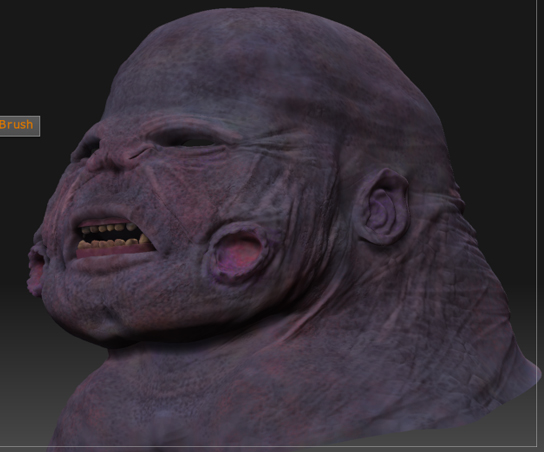
Task: Click the creature's shoulder area
Action: [243, 399]
